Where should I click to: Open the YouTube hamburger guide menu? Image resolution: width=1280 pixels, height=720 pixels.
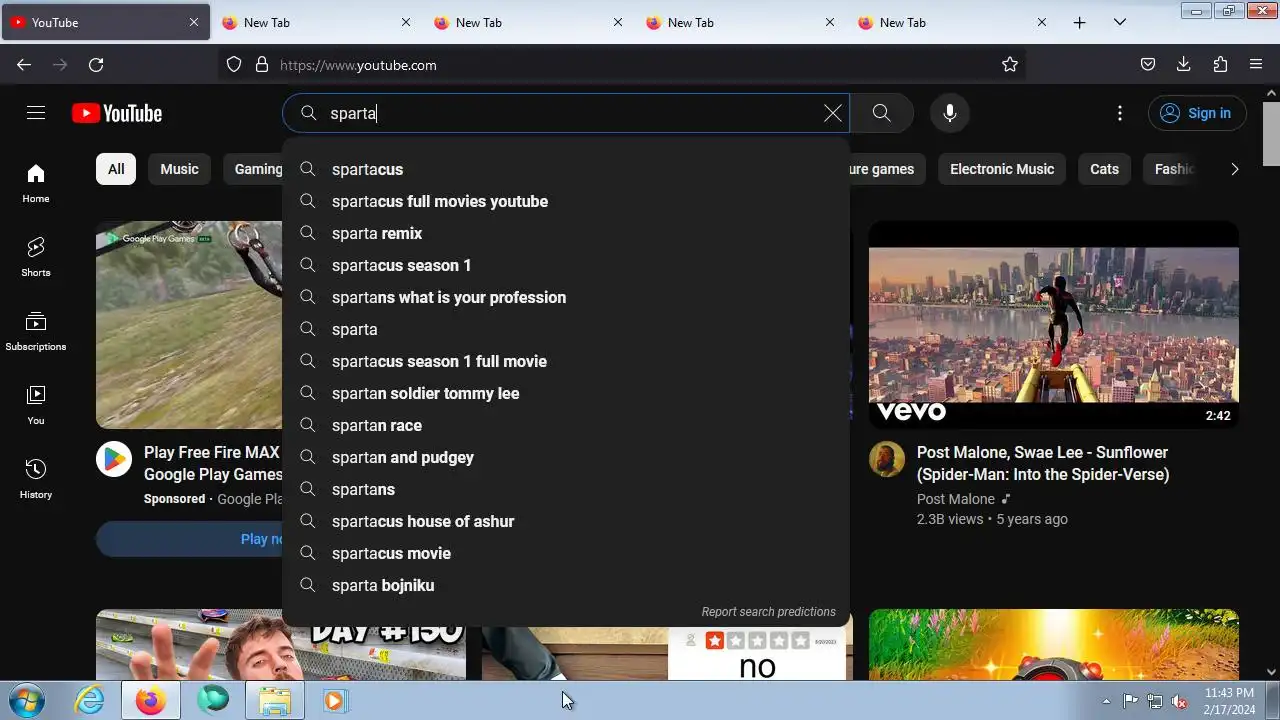36,113
